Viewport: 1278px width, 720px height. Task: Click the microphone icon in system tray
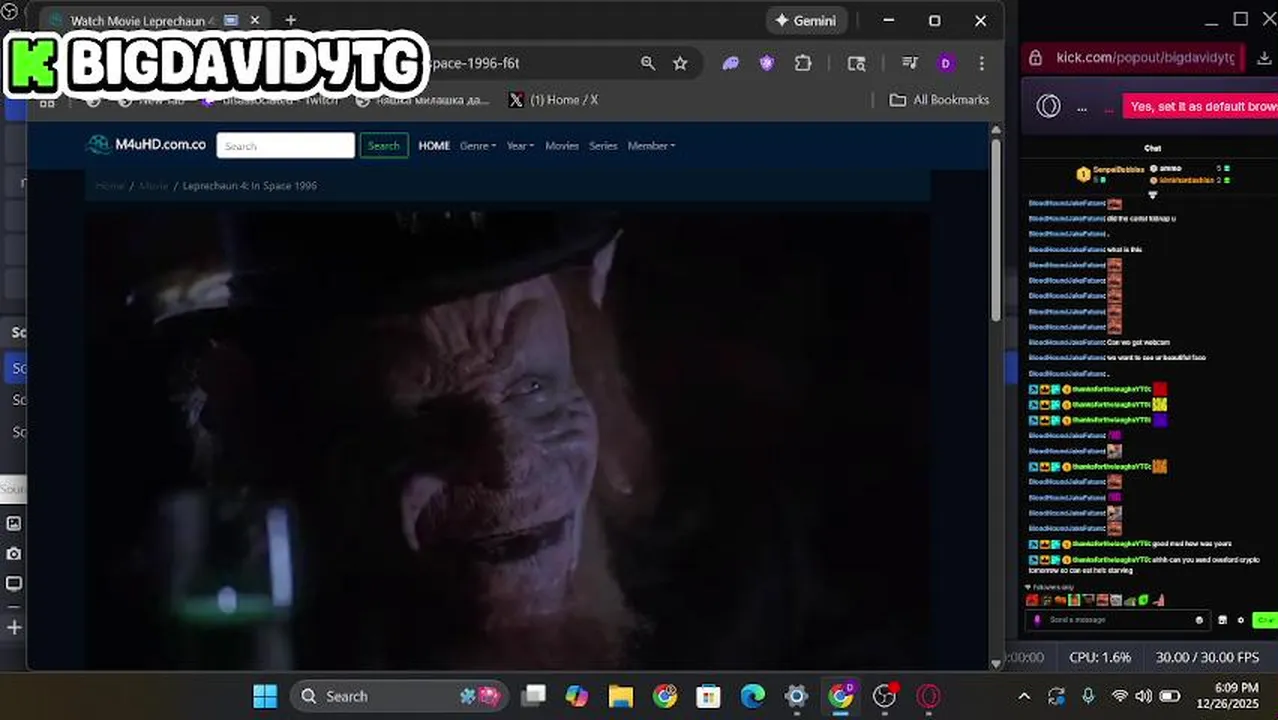1089,696
